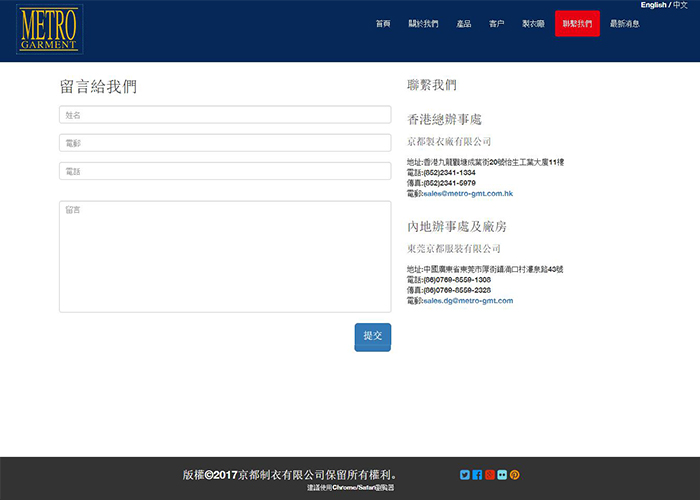Open the Flickr icon in footer
Screen dimensions: 700x500
click(502, 475)
